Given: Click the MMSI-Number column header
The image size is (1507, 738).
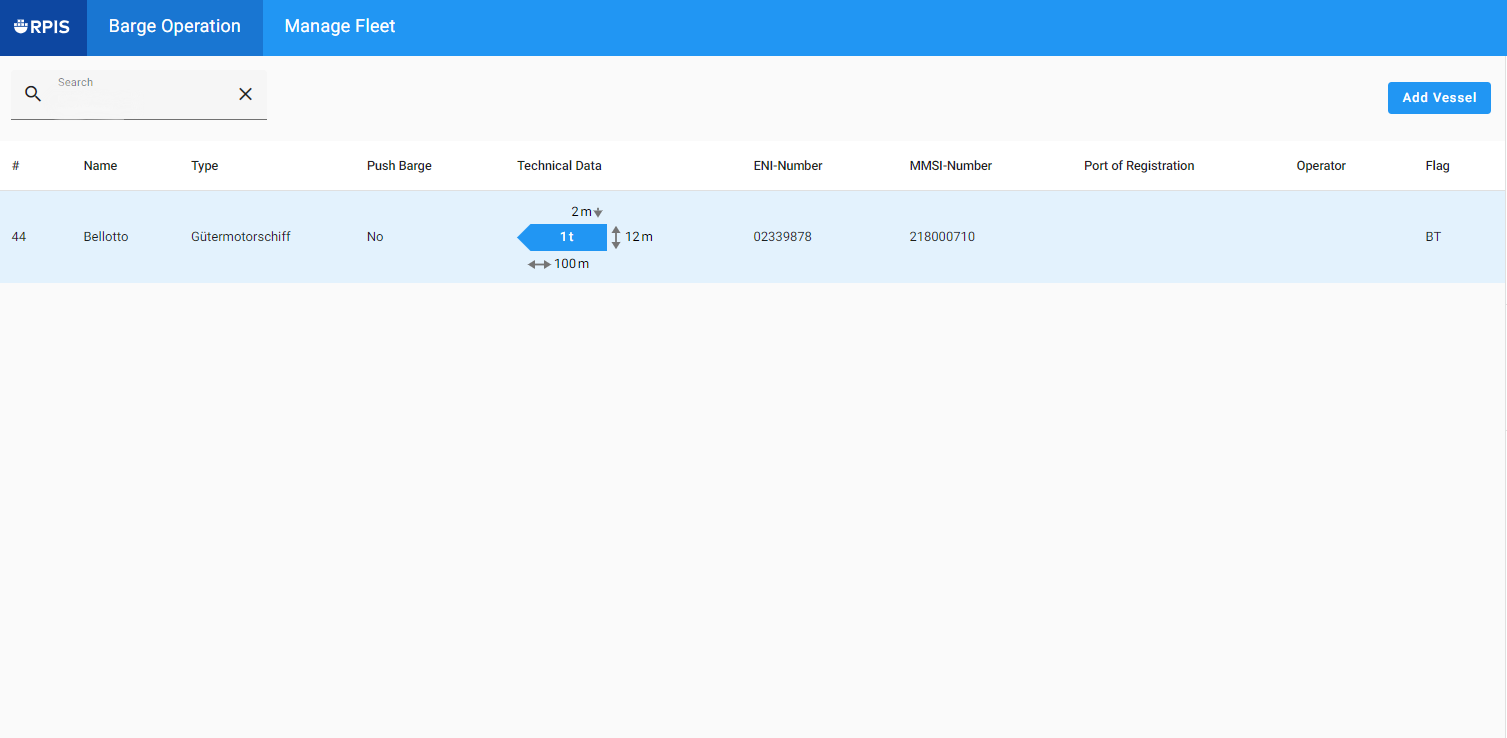Looking at the screenshot, I should pos(950,166).
